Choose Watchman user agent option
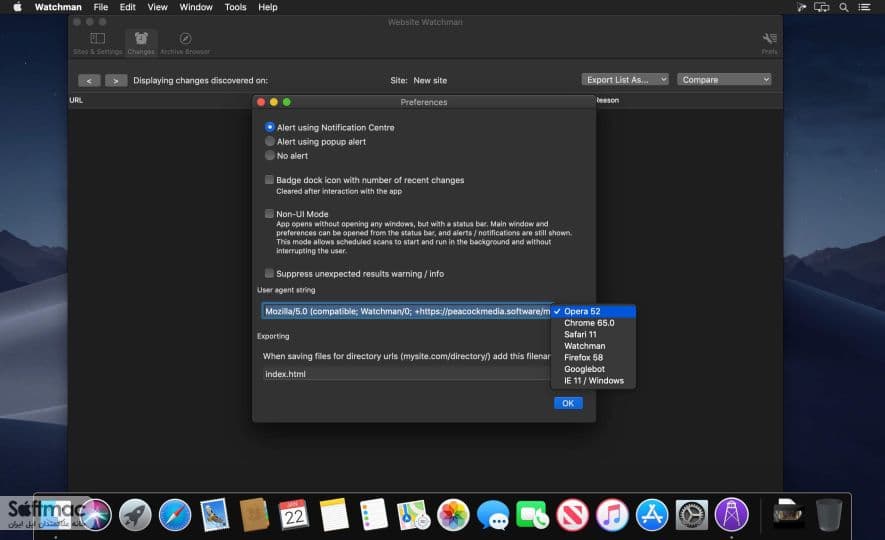Viewport: 885px width, 540px height. pyautogui.click(x=593, y=346)
